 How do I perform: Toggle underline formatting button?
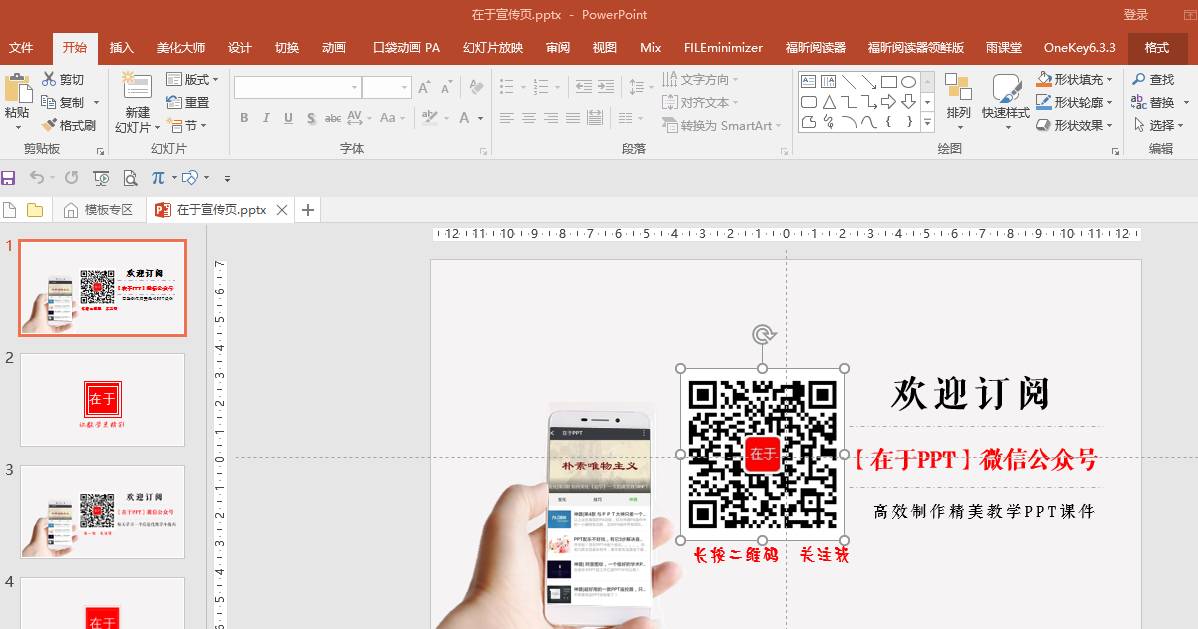click(288, 118)
